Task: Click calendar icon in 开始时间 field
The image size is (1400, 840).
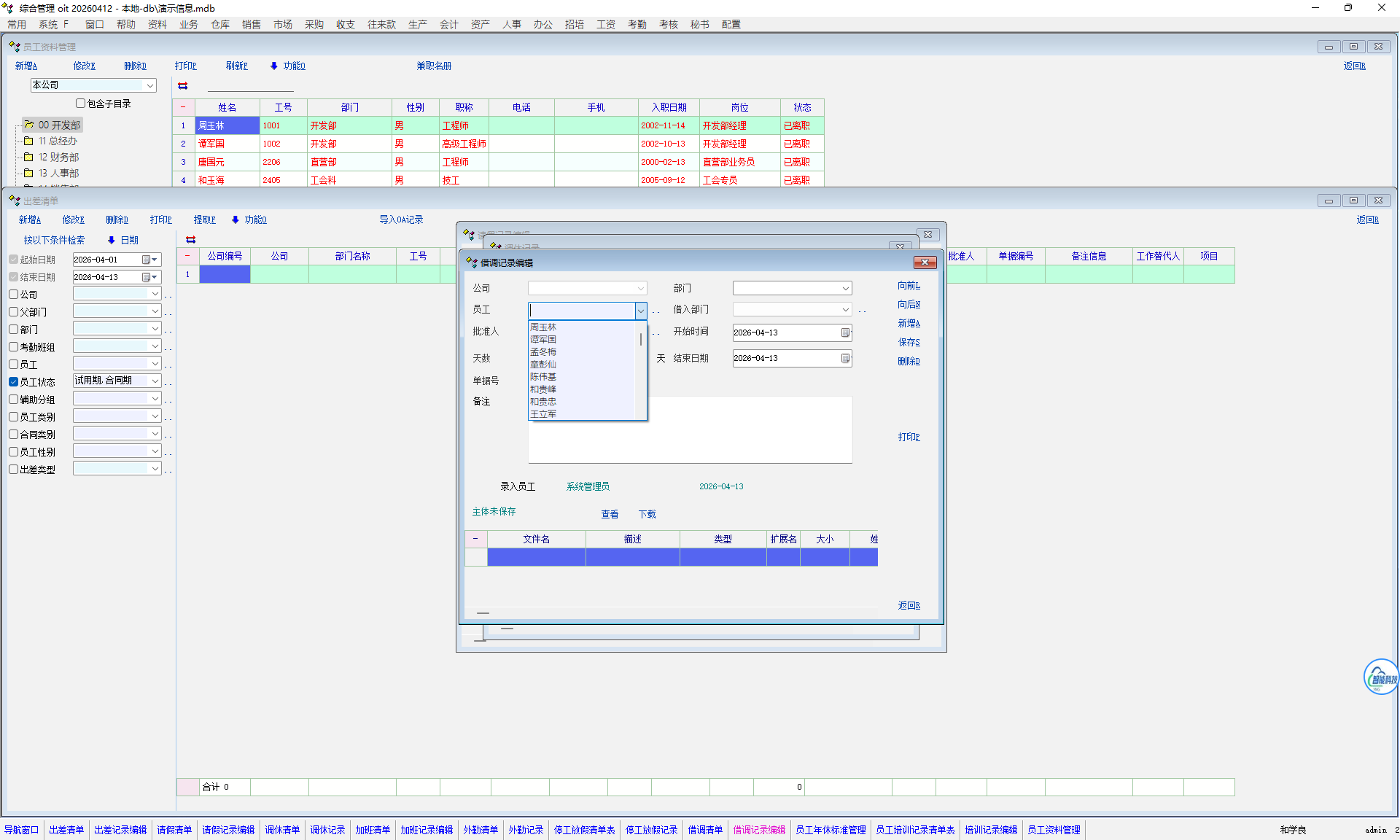Action: click(845, 332)
